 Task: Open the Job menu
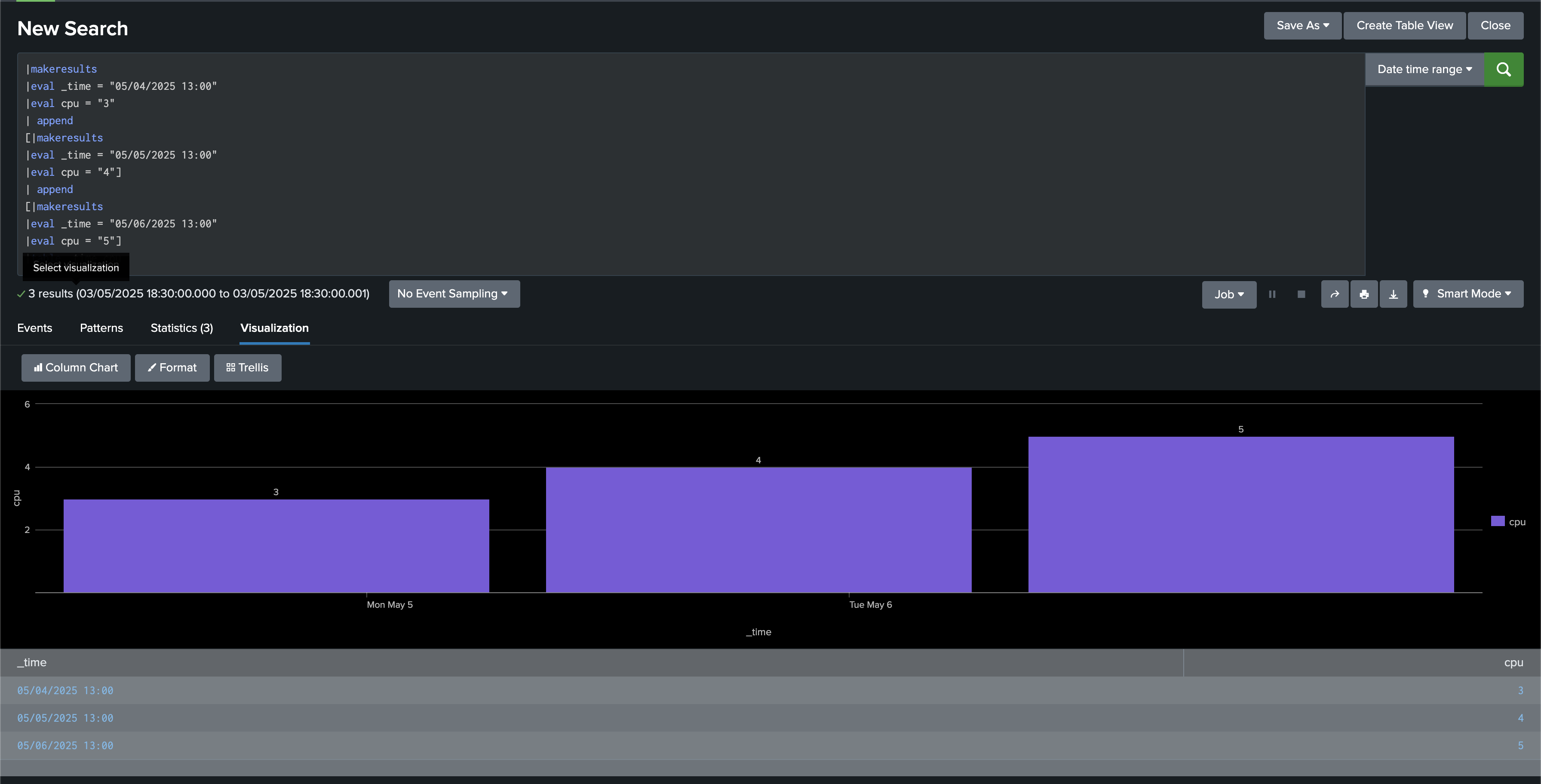coord(1228,294)
